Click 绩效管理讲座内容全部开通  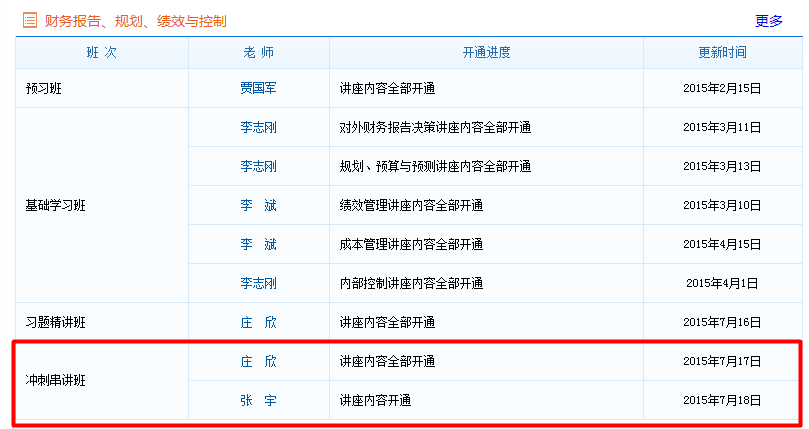click(x=411, y=205)
